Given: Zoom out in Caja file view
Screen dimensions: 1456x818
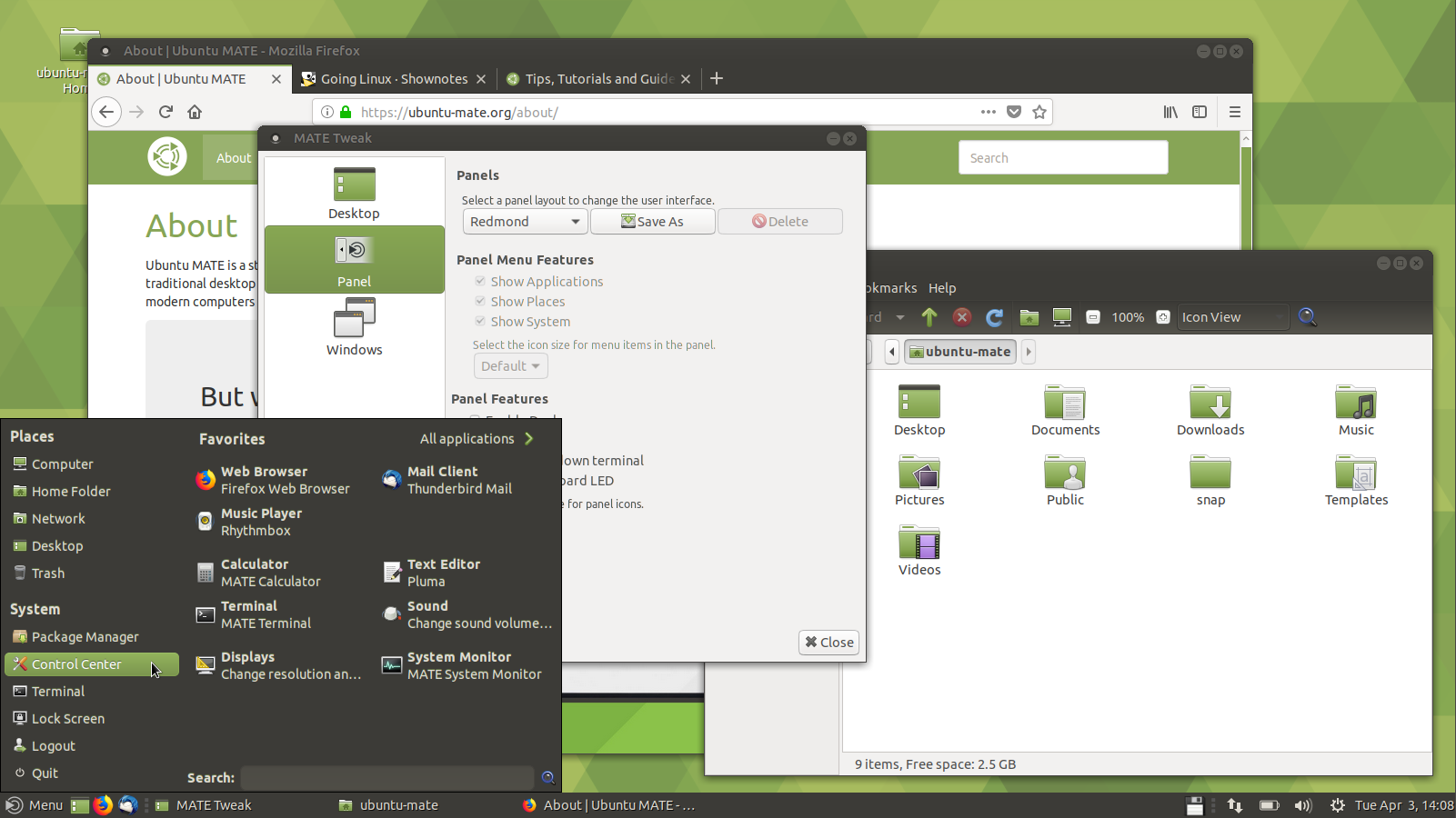Looking at the screenshot, I should (1093, 317).
